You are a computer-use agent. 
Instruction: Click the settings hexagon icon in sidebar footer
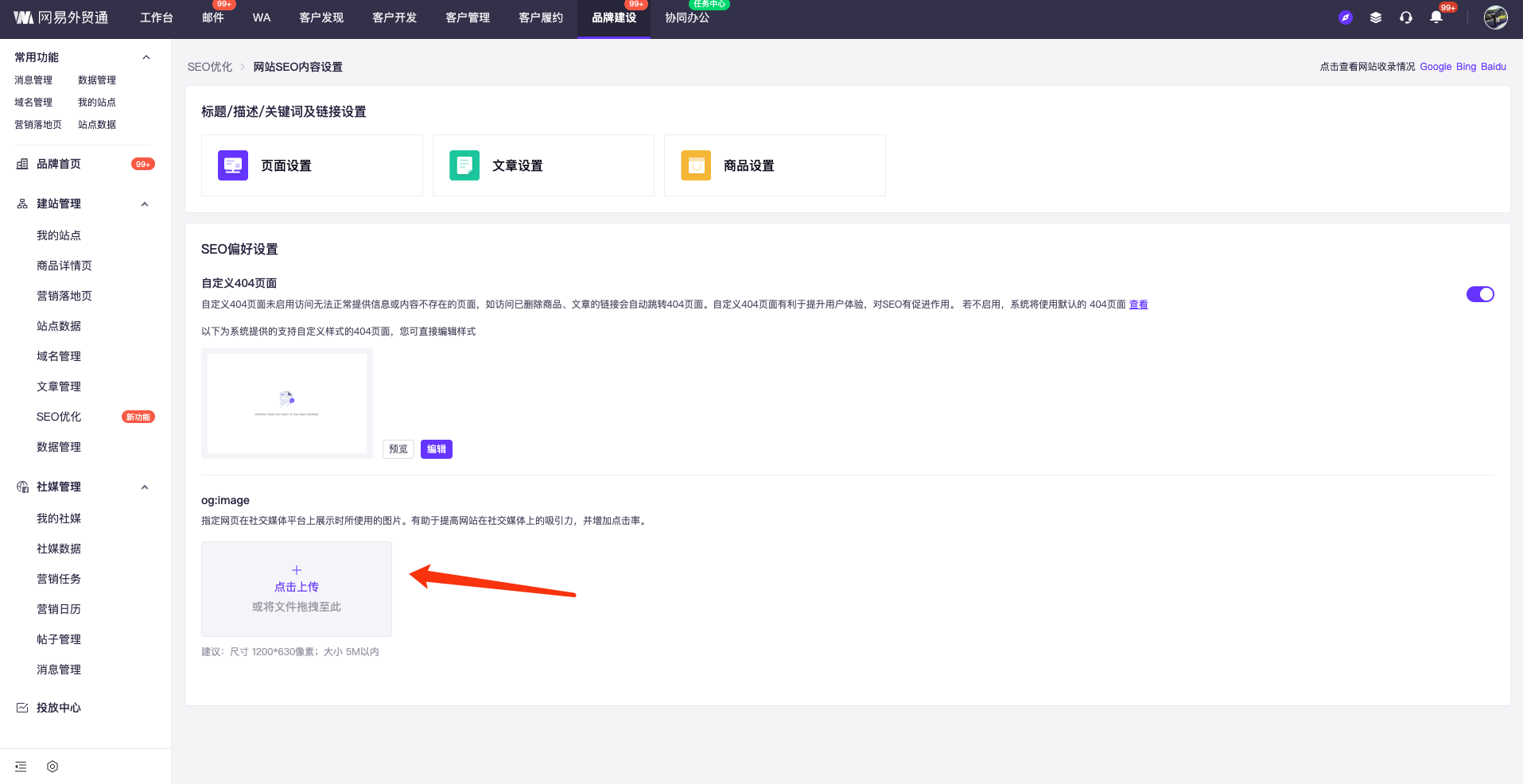(52, 767)
